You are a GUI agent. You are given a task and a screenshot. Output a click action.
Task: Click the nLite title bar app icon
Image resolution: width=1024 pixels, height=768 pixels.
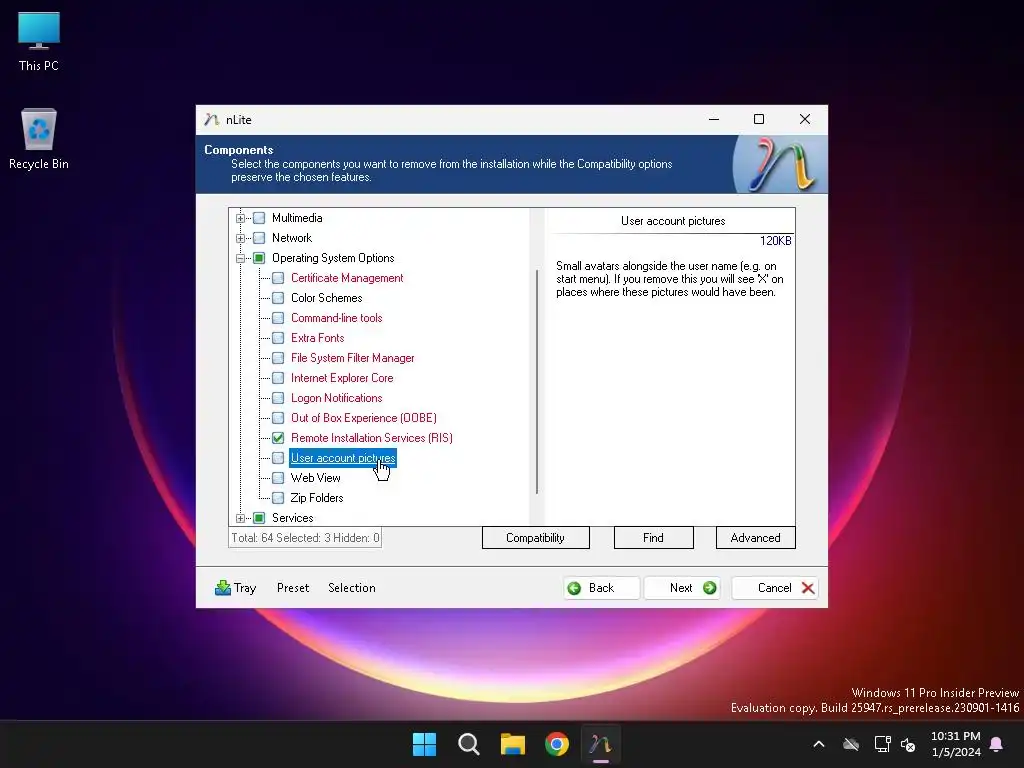point(211,120)
